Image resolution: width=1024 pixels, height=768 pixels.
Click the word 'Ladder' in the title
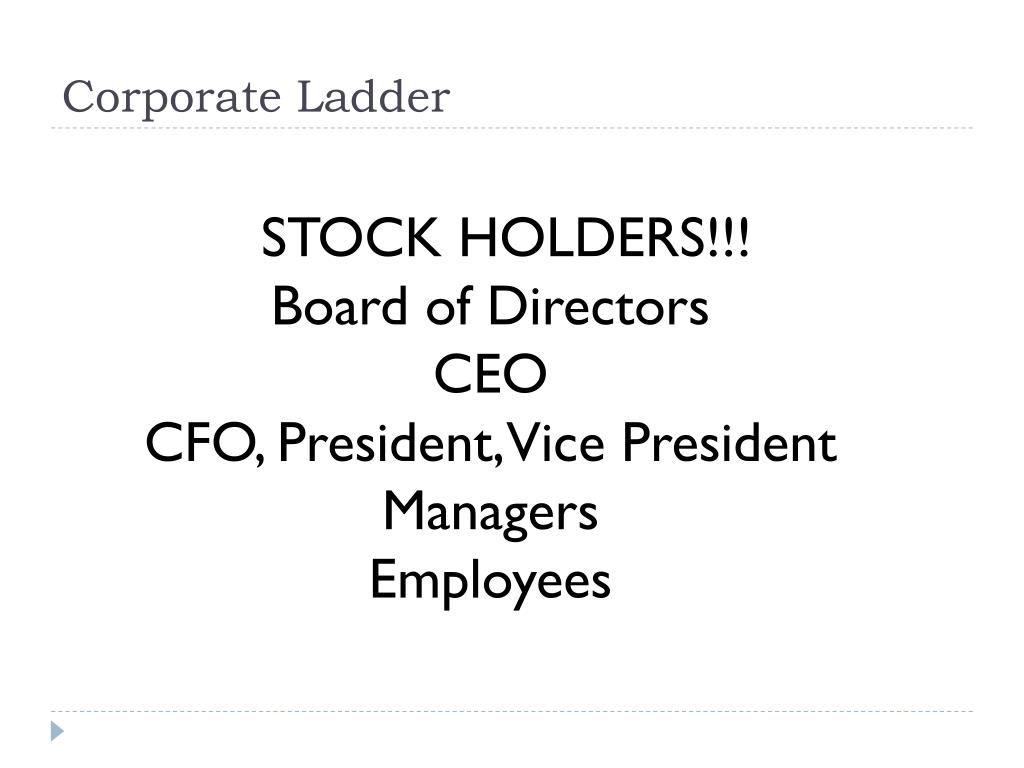pyautogui.click(x=373, y=97)
